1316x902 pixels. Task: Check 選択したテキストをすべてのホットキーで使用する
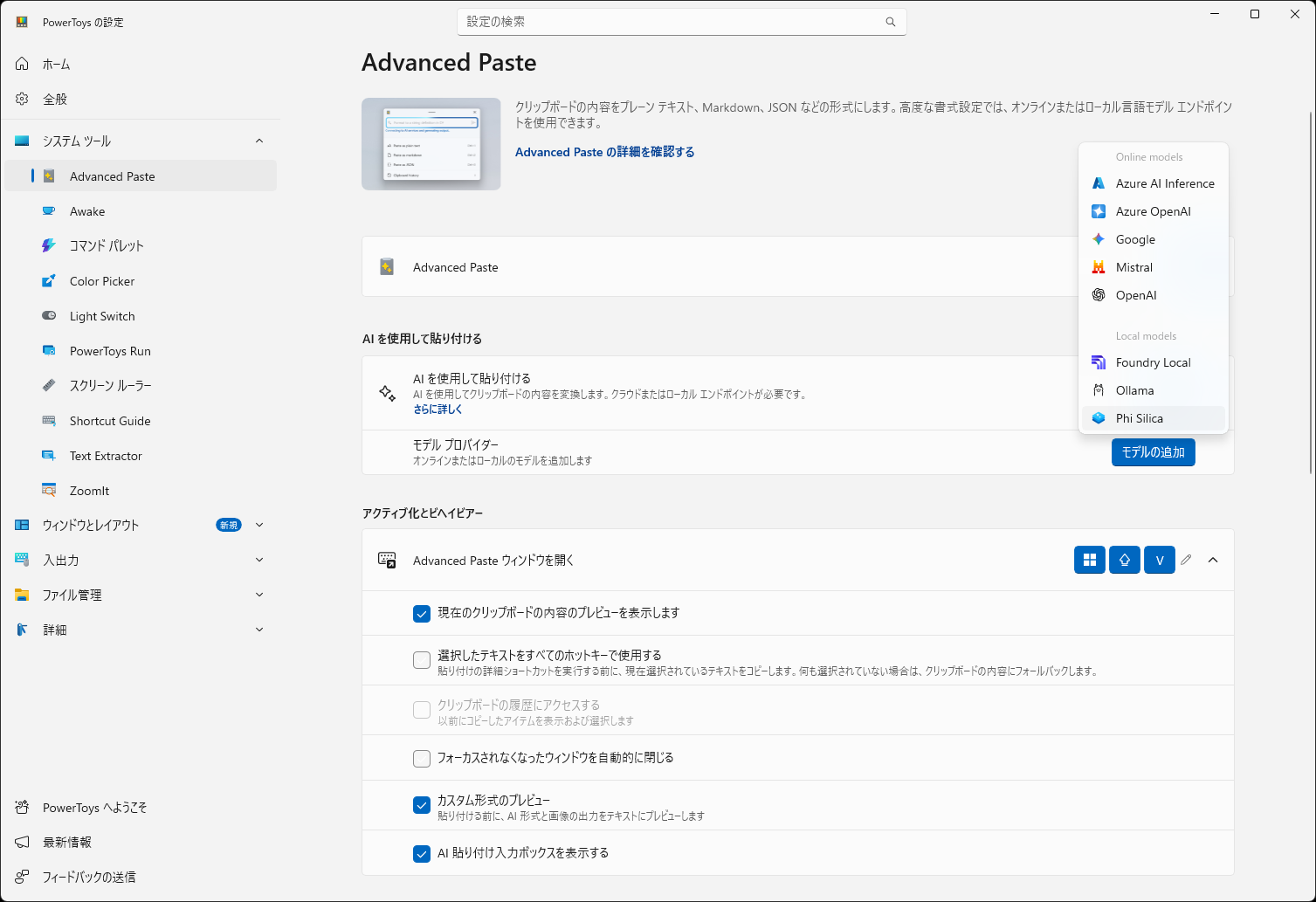coord(422,660)
